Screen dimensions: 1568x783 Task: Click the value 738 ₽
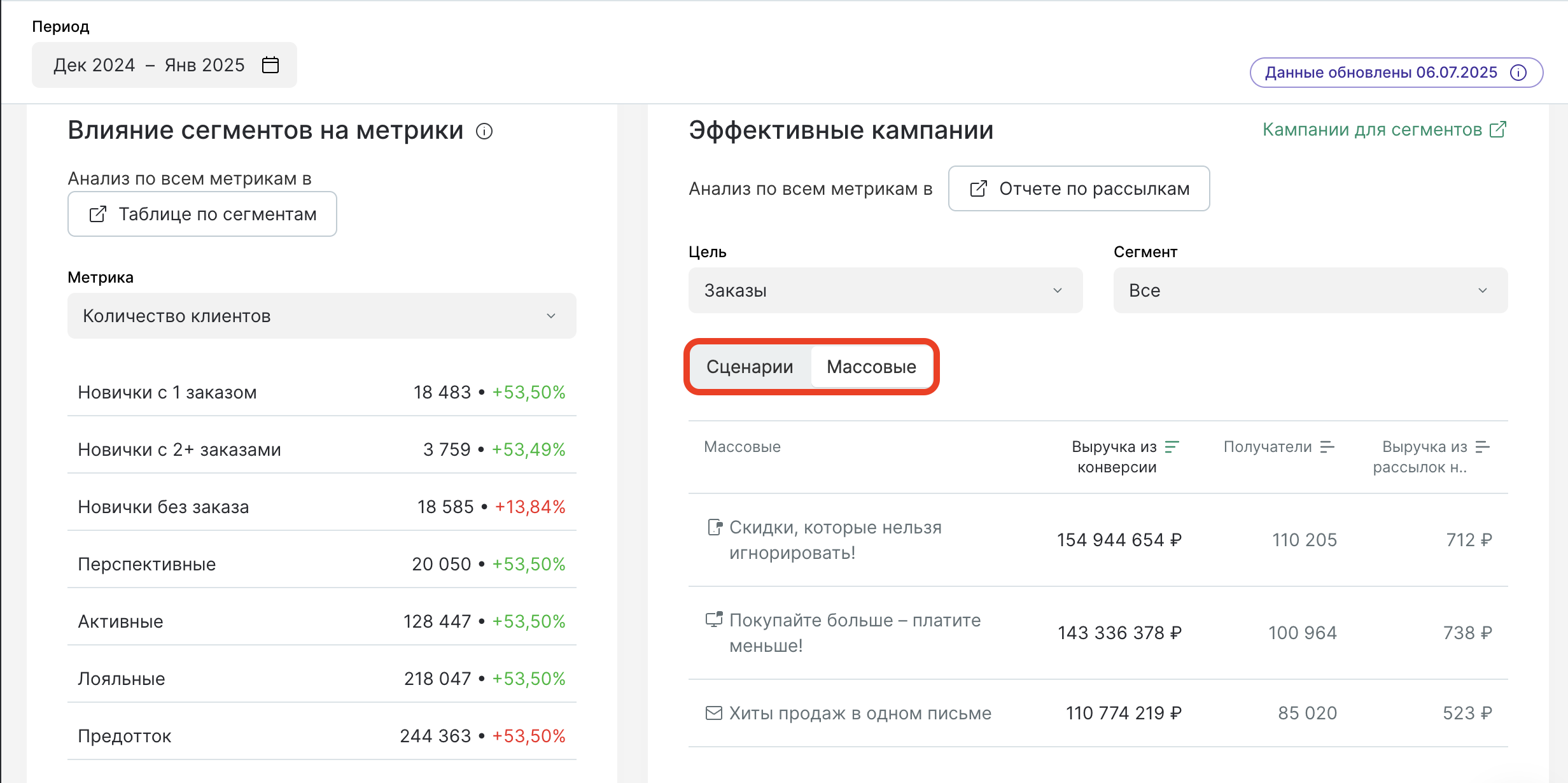click(1467, 633)
